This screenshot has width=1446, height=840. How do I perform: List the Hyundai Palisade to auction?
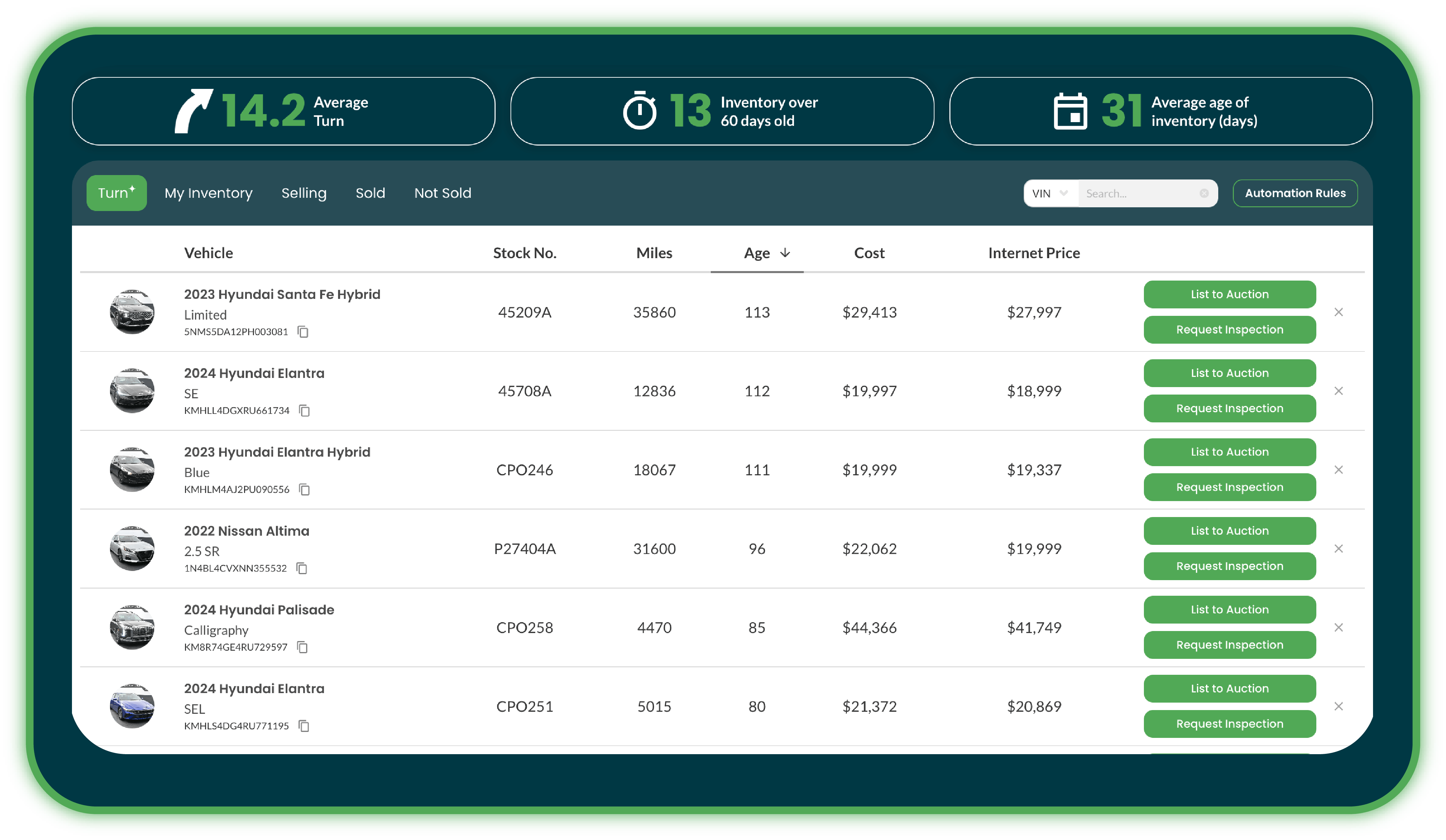point(1229,610)
